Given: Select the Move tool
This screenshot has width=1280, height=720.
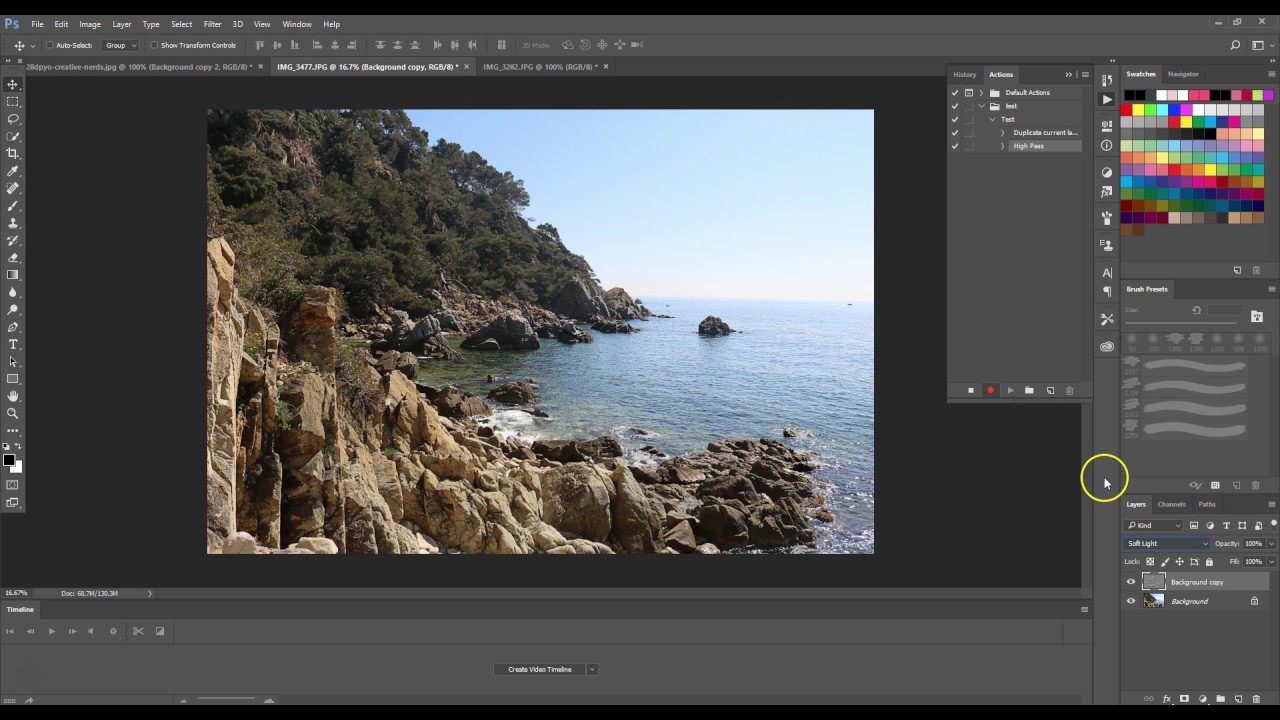Looking at the screenshot, I should pos(13,84).
